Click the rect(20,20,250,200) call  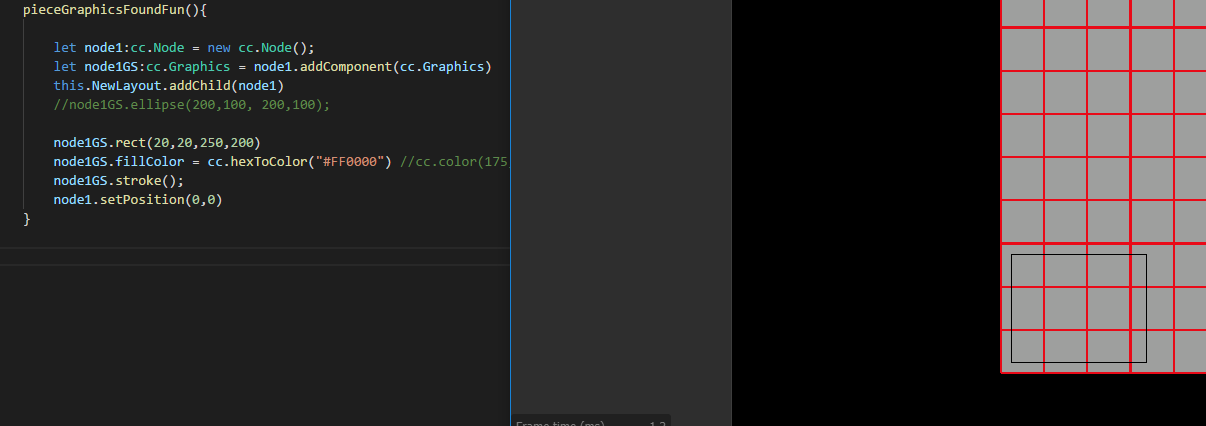(188, 143)
